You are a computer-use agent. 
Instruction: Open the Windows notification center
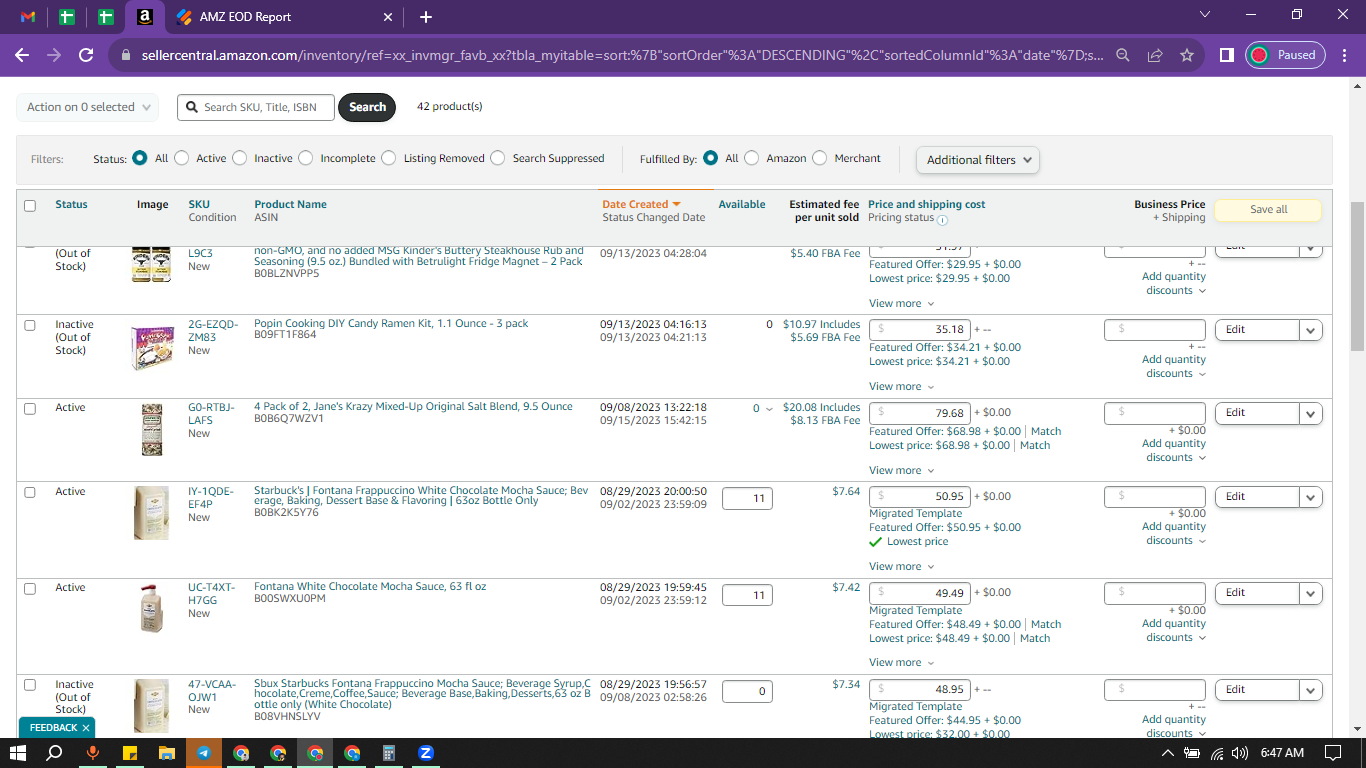(x=1333, y=753)
